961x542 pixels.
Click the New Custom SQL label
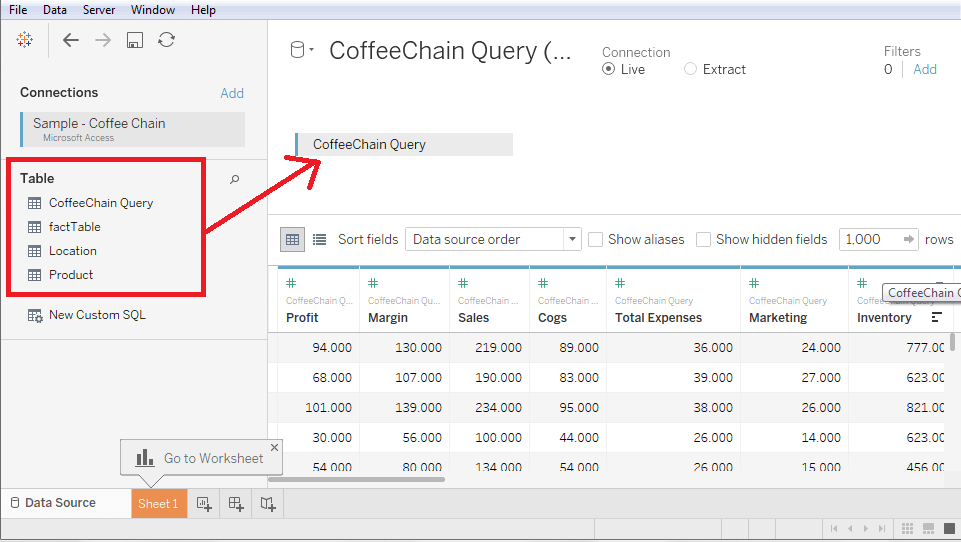click(x=97, y=315)
